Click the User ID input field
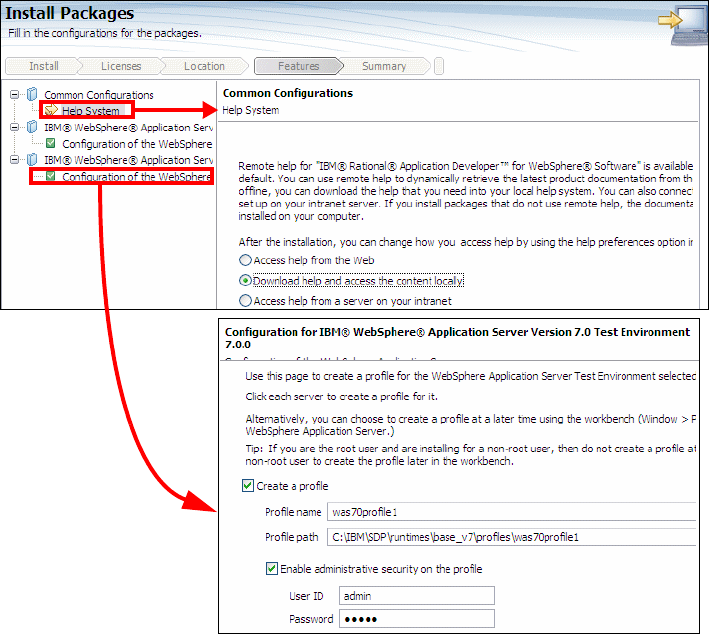 click(x=416, y=596)
